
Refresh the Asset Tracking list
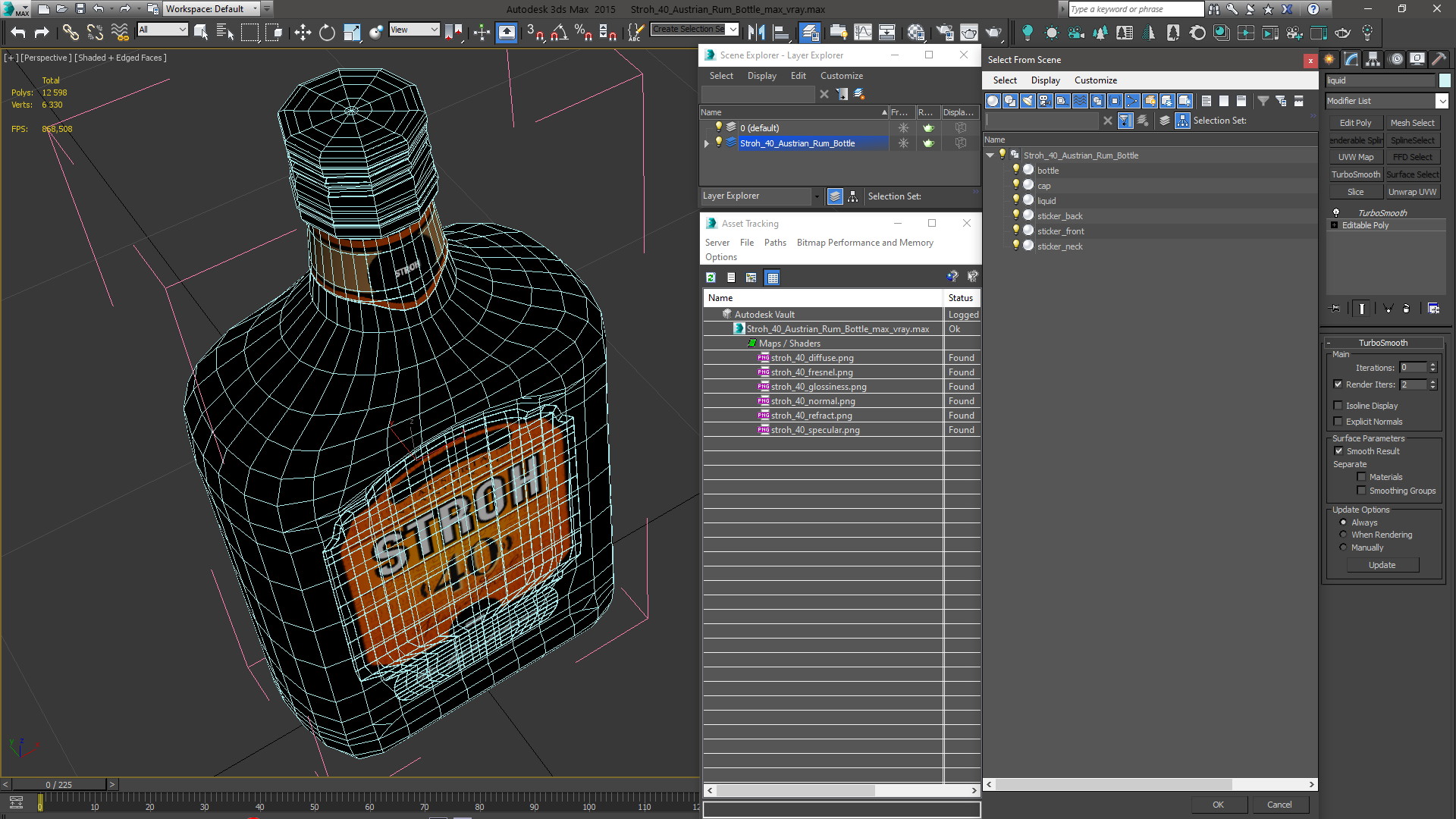point(711,278)
